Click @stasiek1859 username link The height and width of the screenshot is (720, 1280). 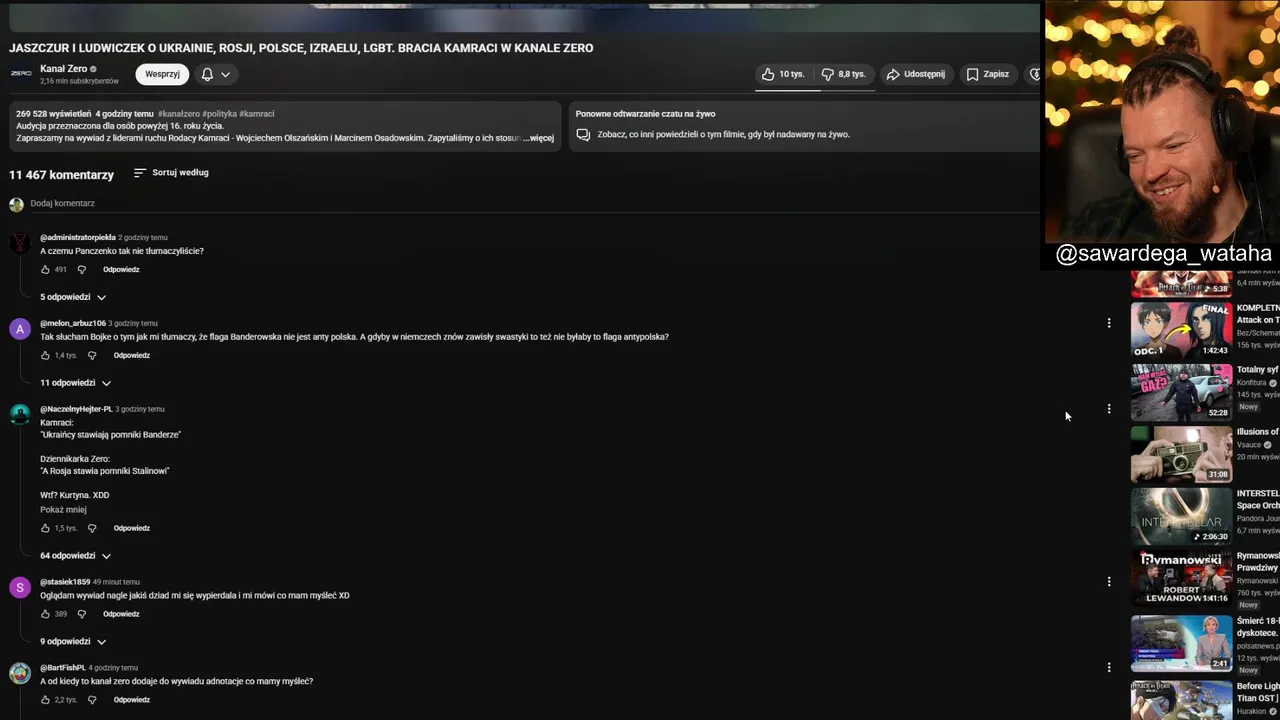point(65,582)
